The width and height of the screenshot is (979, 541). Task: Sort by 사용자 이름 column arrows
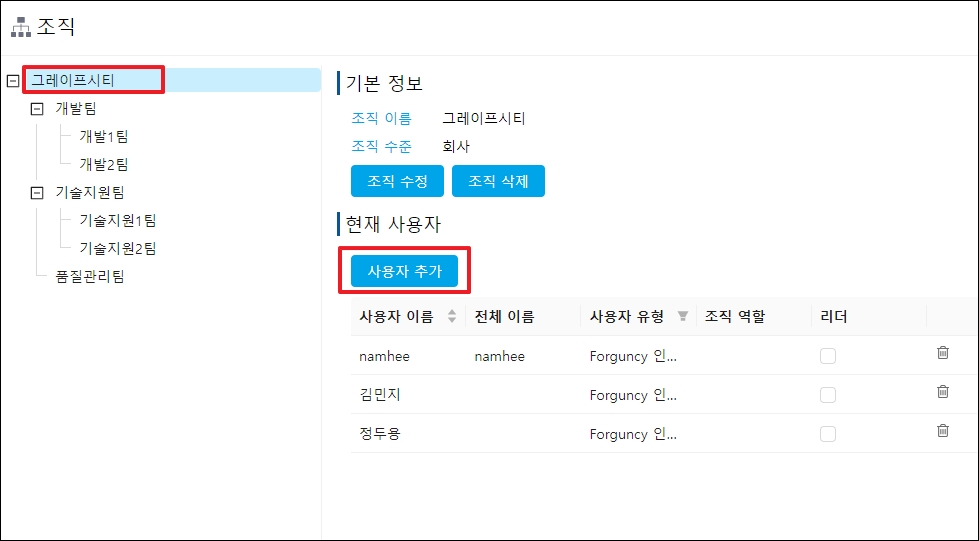click(451, 317)
